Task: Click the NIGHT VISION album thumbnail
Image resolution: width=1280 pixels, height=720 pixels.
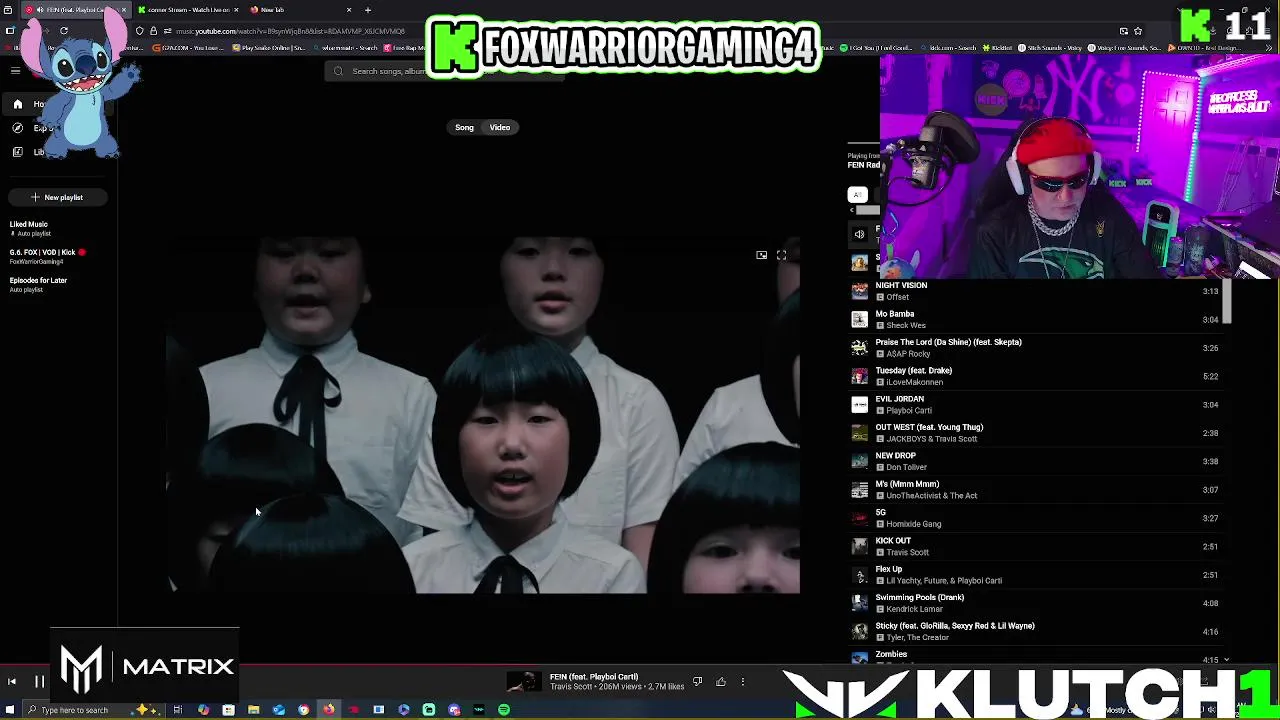Action: coord(859,291)
